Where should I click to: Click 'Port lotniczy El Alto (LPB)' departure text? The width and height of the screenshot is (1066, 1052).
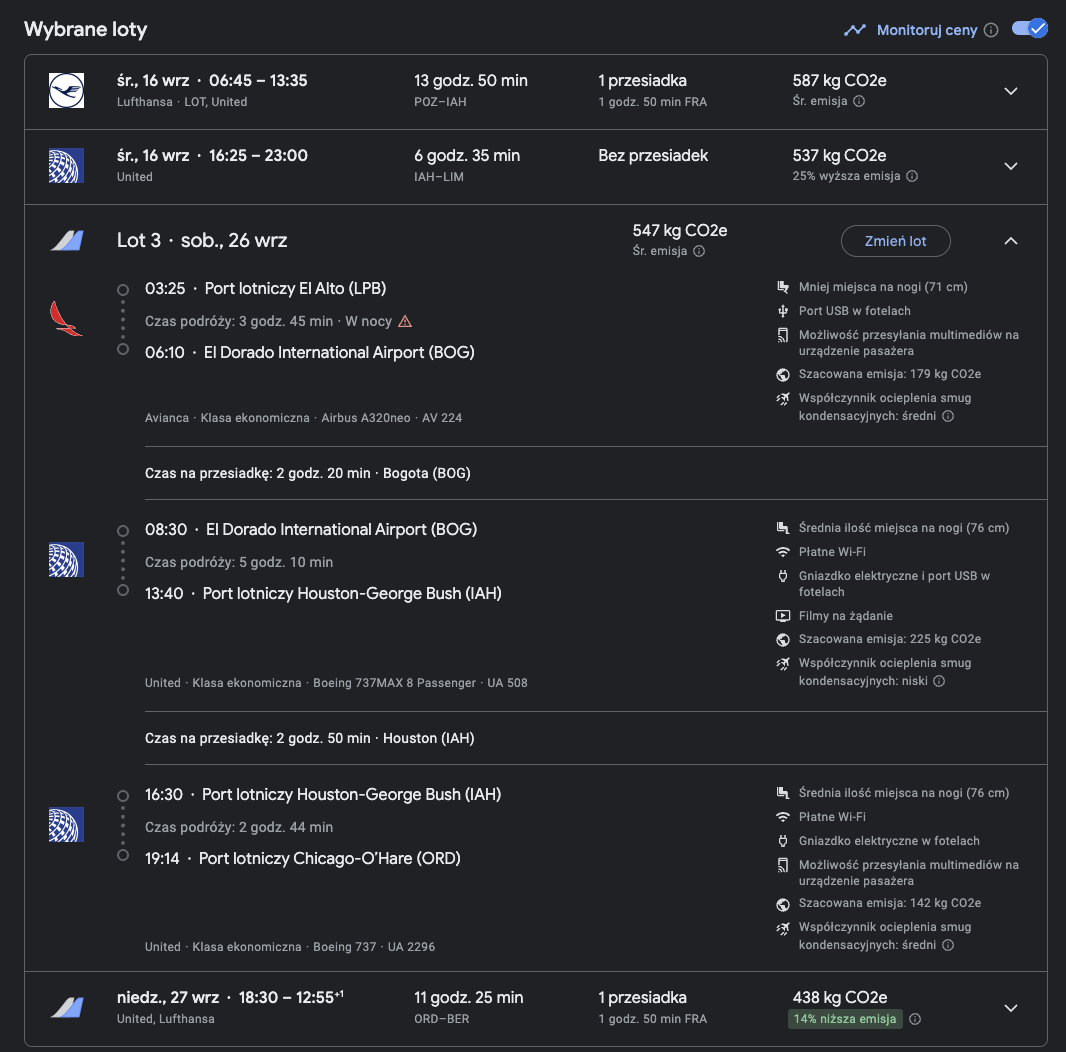point(295,288)
